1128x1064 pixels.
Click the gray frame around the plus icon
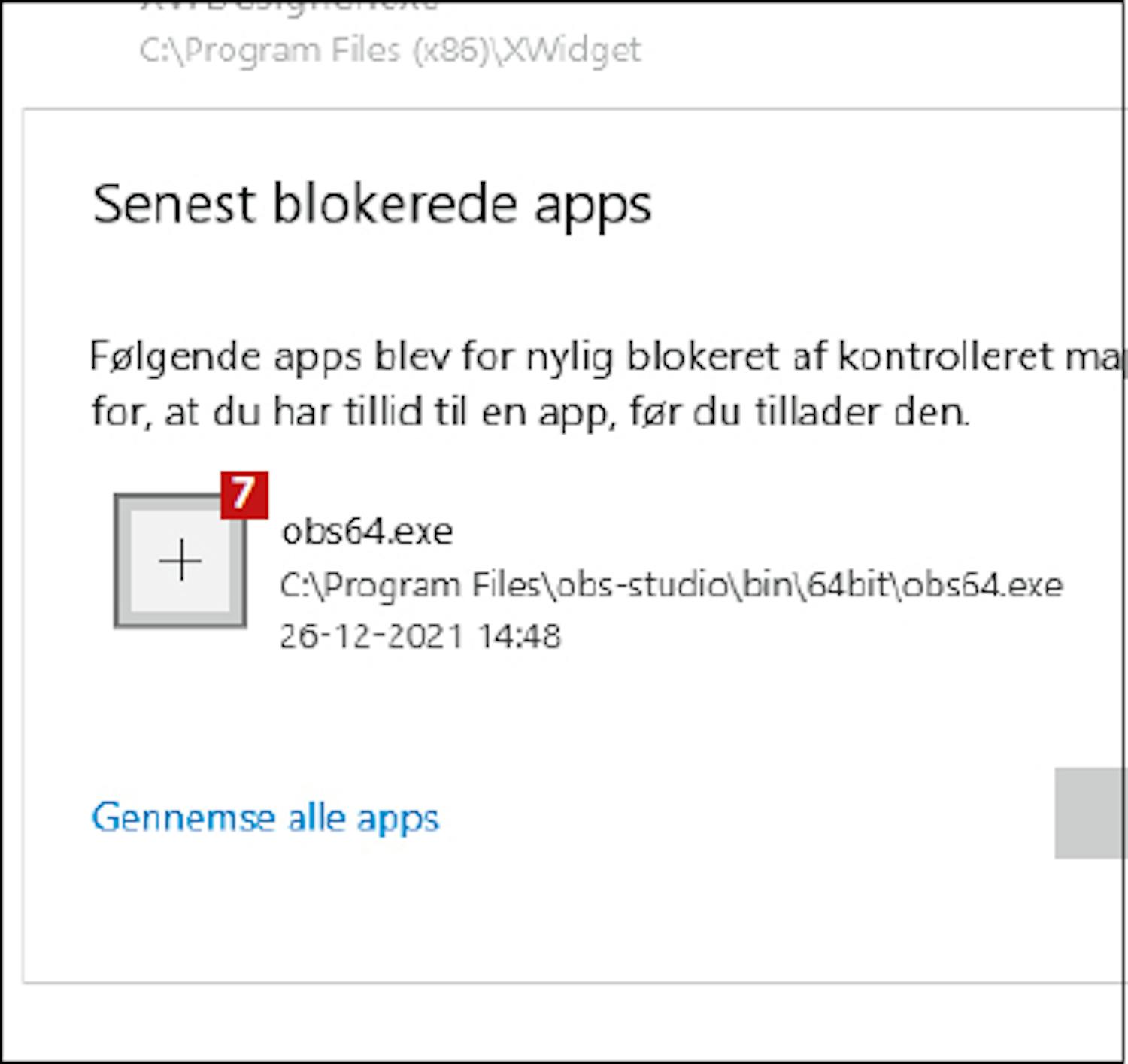pyautogui.click(x=180, y=561)
